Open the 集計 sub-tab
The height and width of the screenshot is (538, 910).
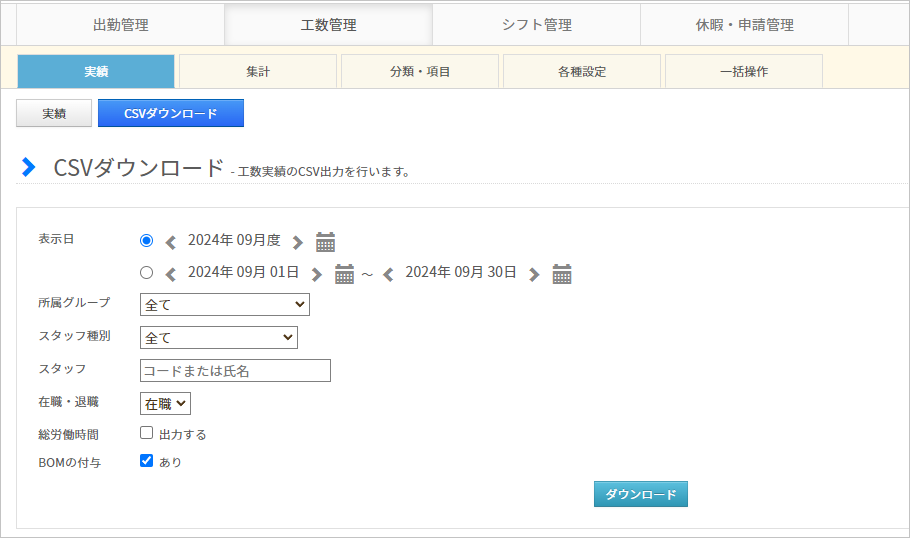click(258, 71)
